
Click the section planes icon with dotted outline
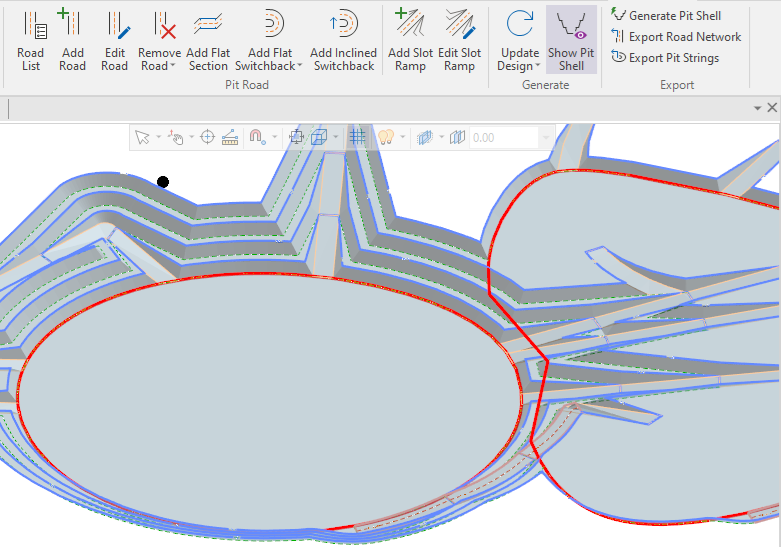(425, 137)
